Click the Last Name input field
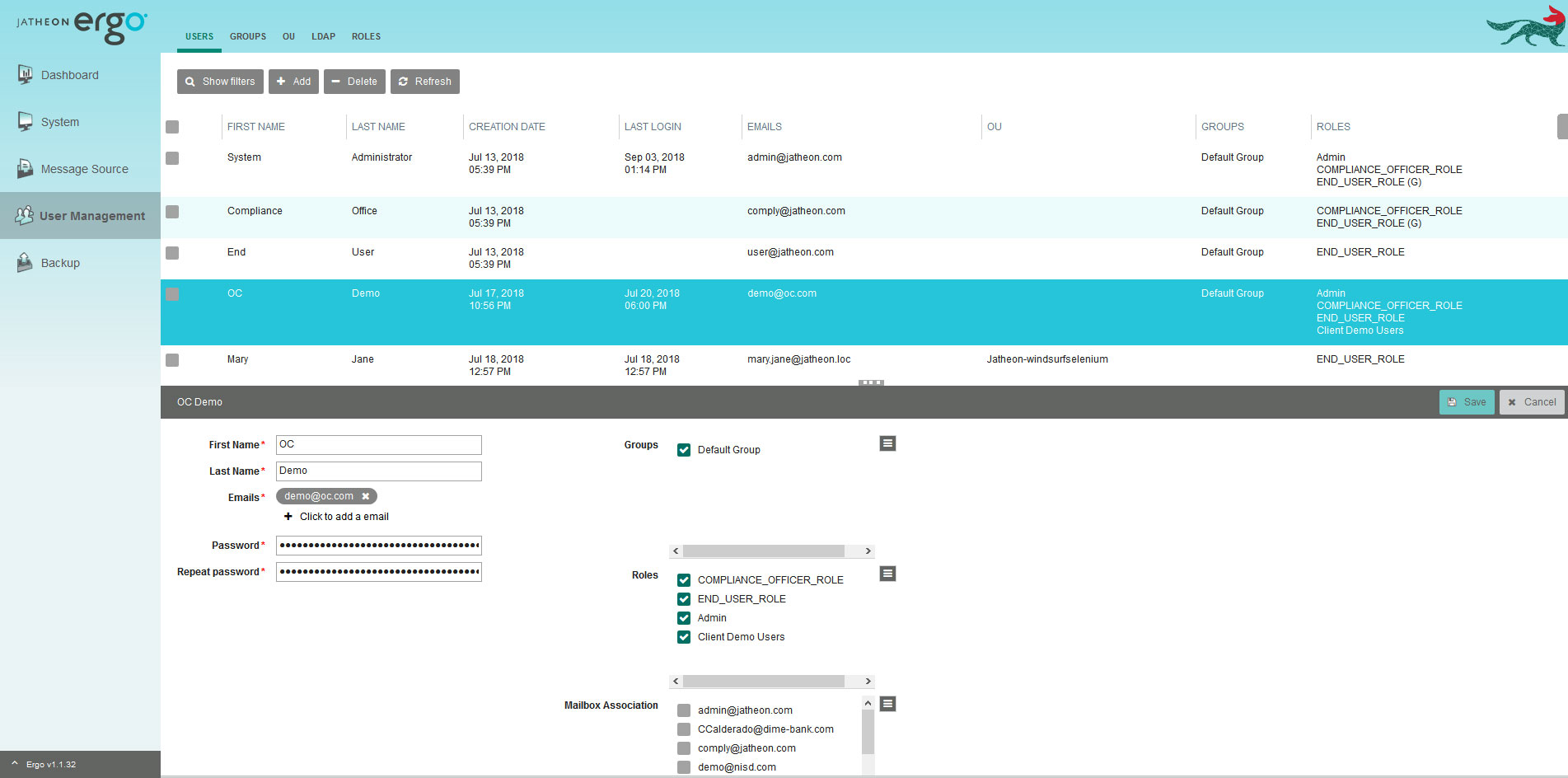 379,471
